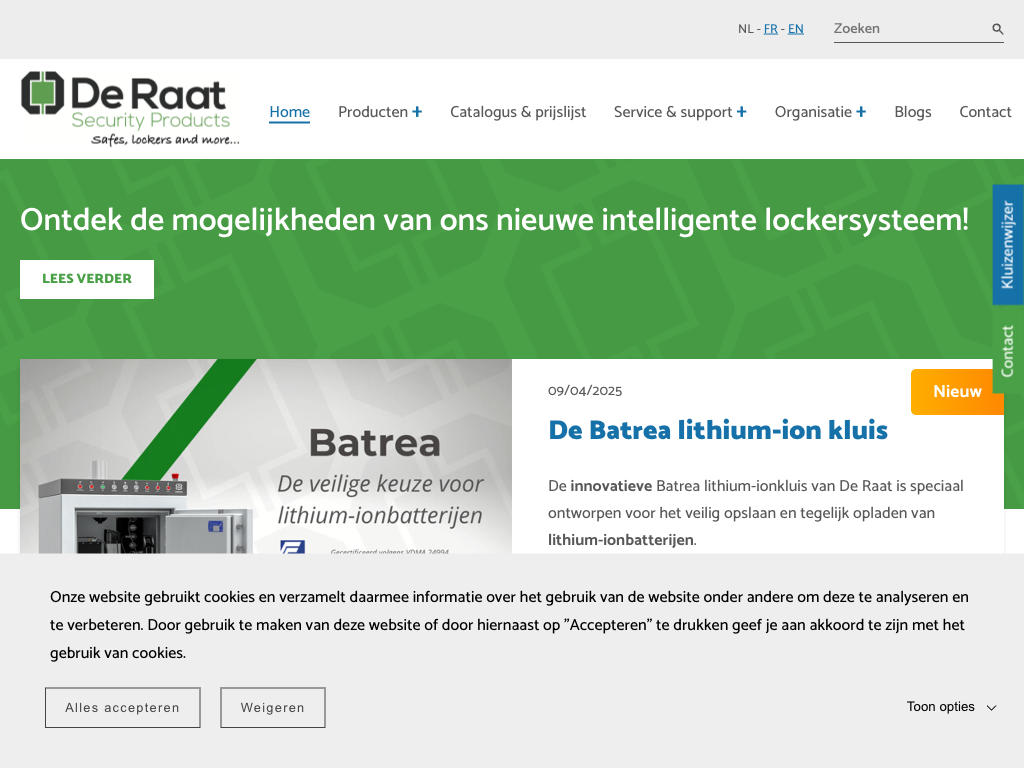
Task: Focus the Zoeken search field
Action: 905,29
